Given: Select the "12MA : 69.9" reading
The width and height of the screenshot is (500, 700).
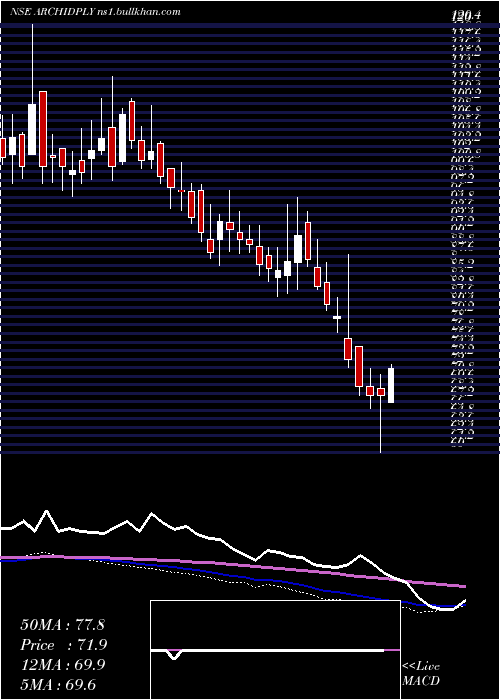Looking at the screenshot, I should pos(63,664).
